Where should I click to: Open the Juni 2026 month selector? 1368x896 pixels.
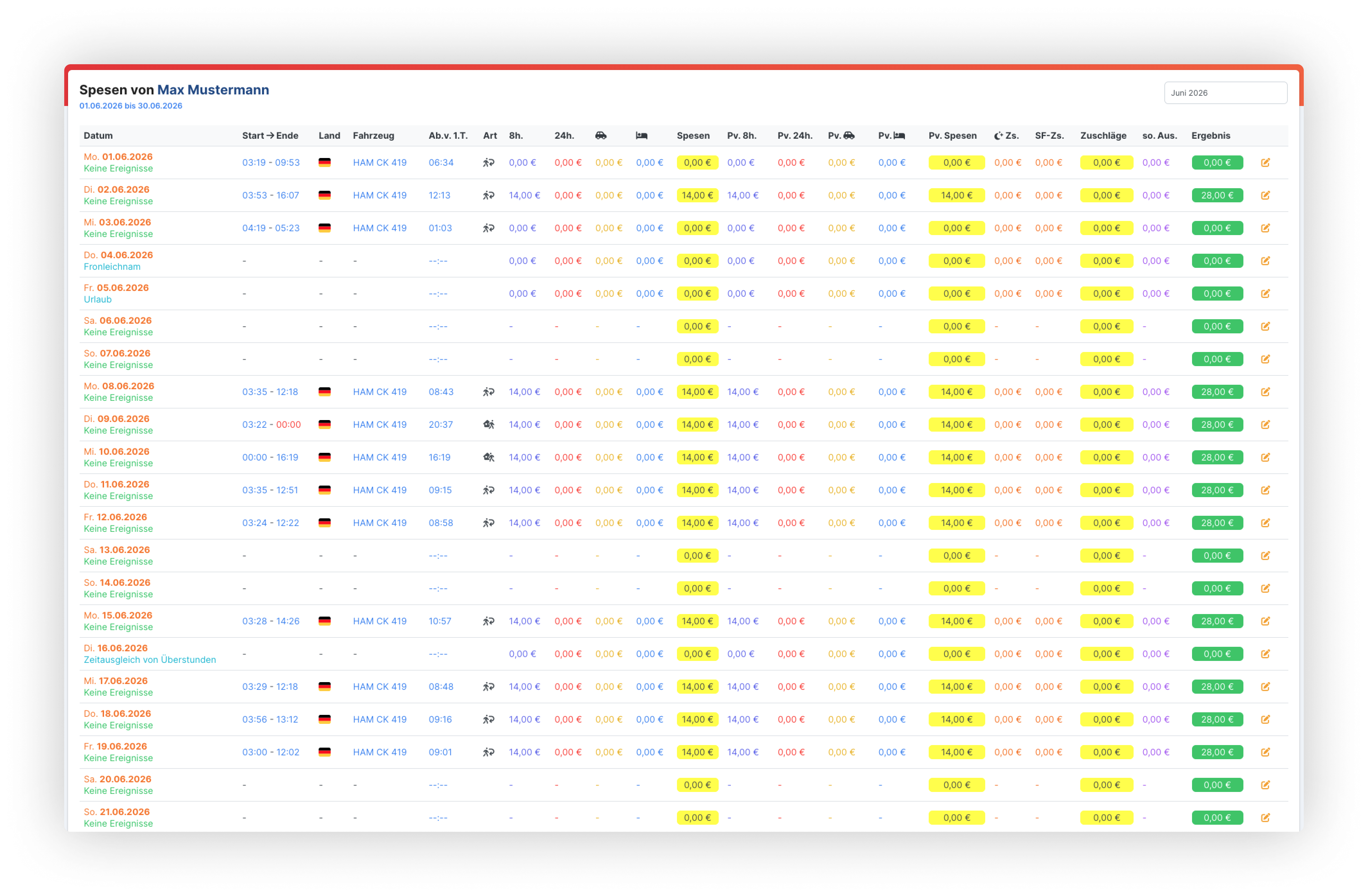(x=1225, y=93)
